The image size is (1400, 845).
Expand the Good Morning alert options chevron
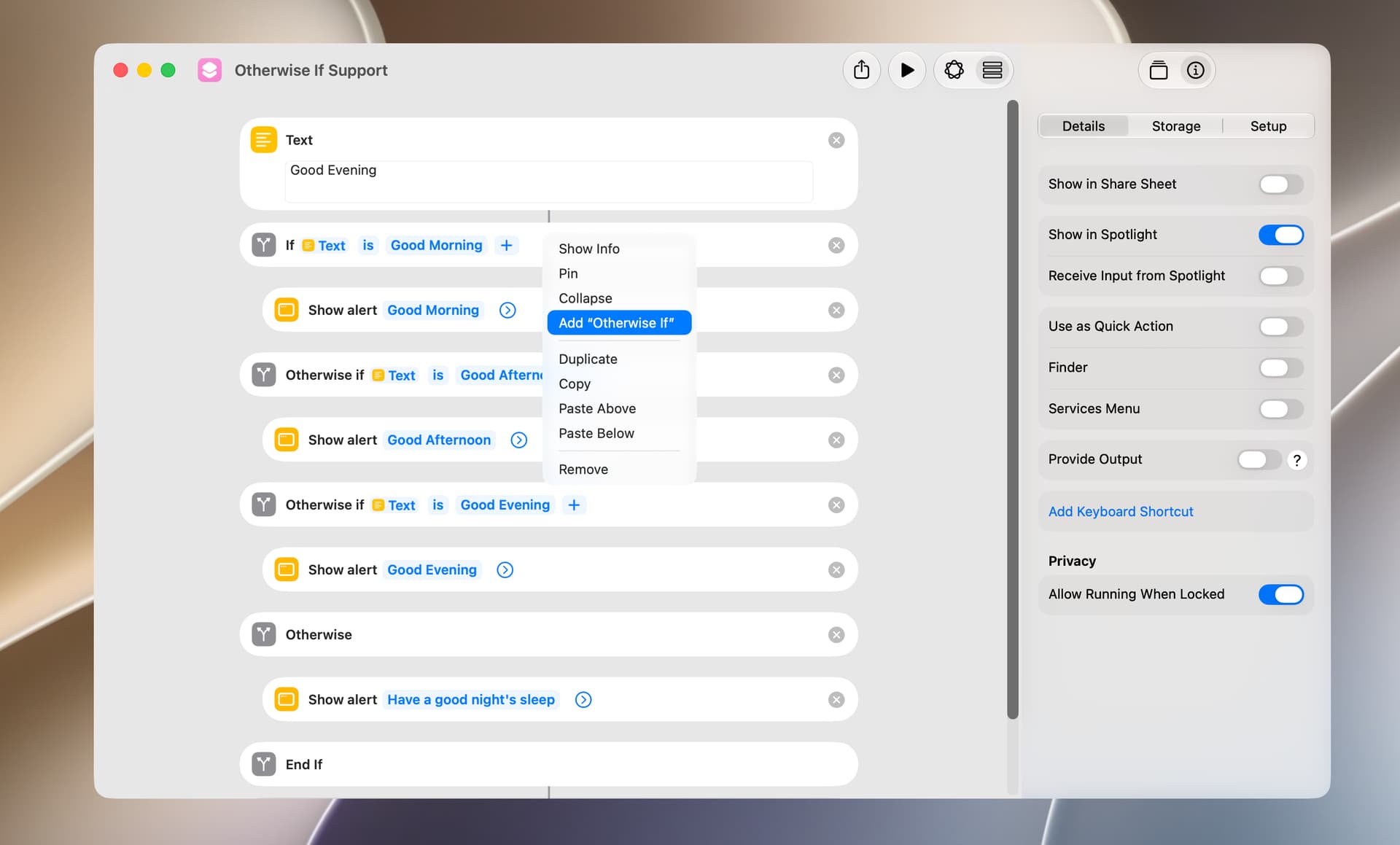507,310
